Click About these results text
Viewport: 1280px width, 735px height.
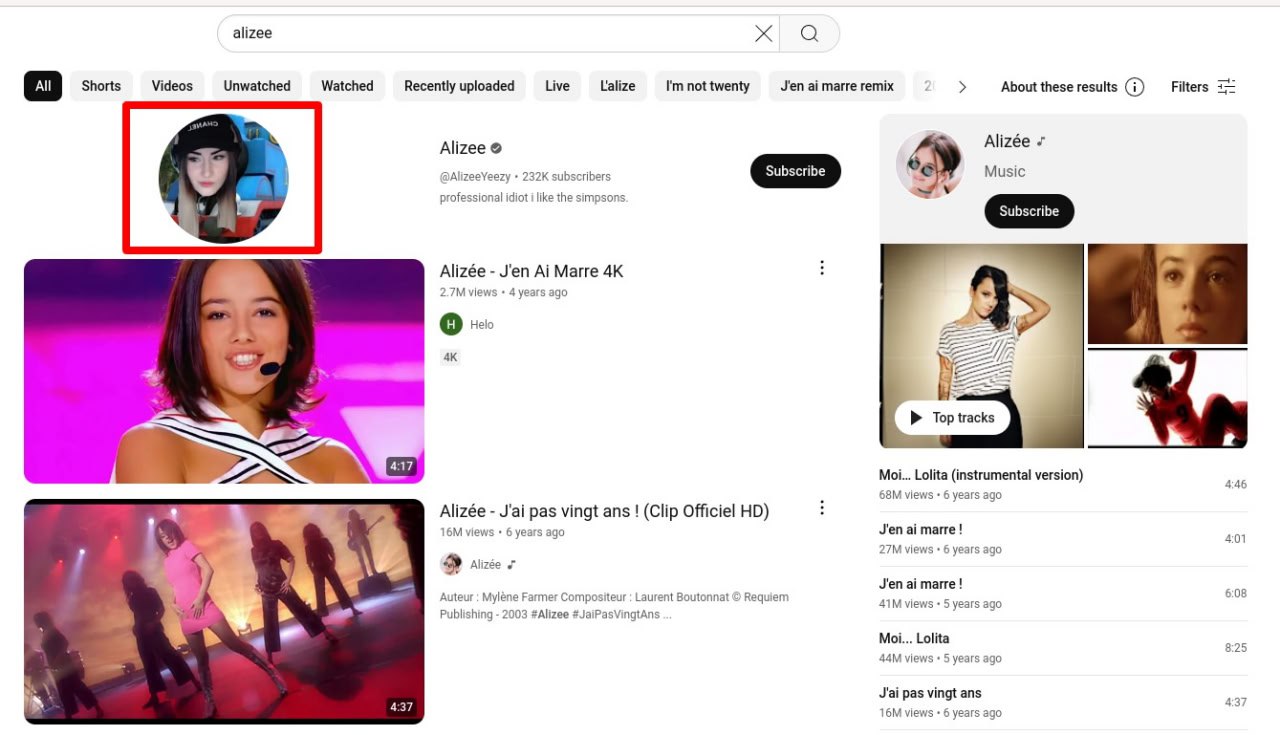pos(1059,87)
